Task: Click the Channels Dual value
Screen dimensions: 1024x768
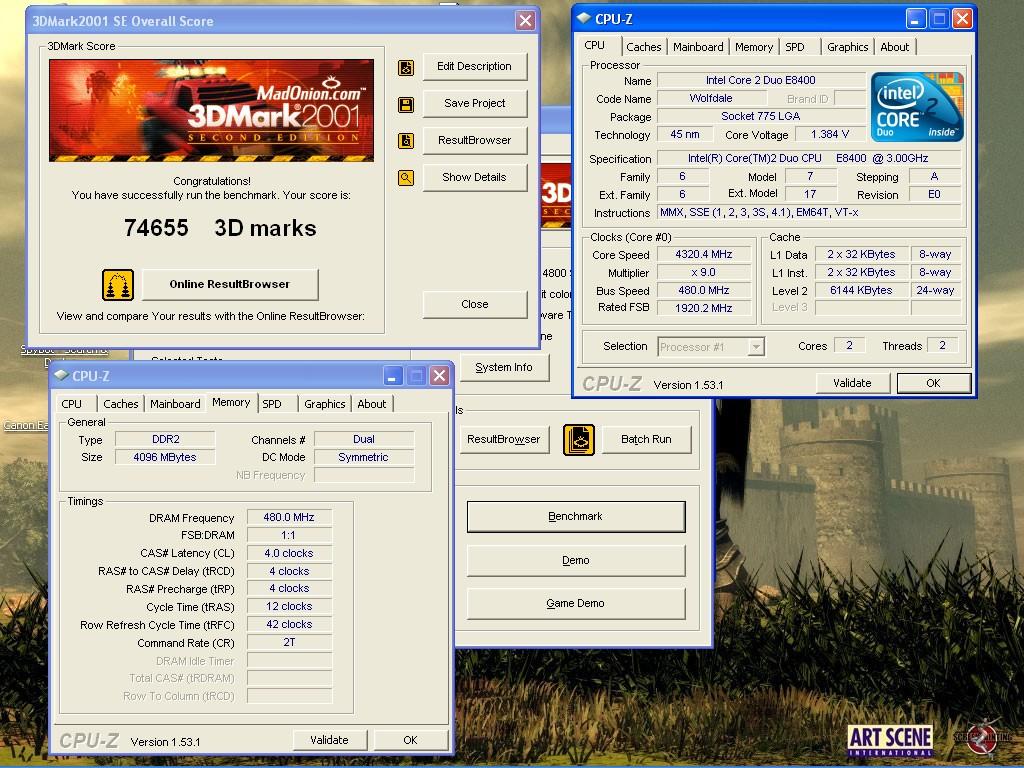Action: coord(364,440)
